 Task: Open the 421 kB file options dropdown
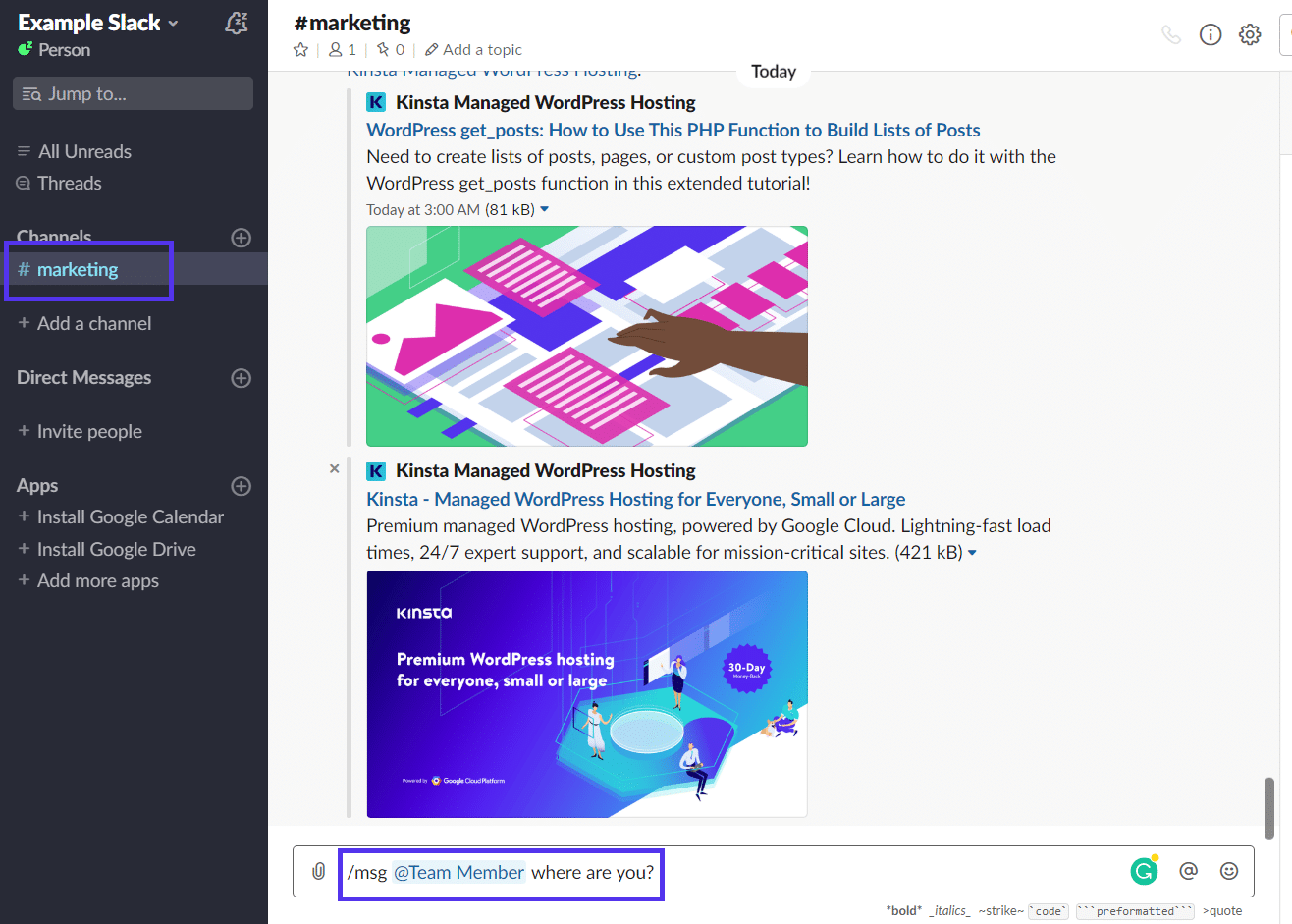coord(971,552)
